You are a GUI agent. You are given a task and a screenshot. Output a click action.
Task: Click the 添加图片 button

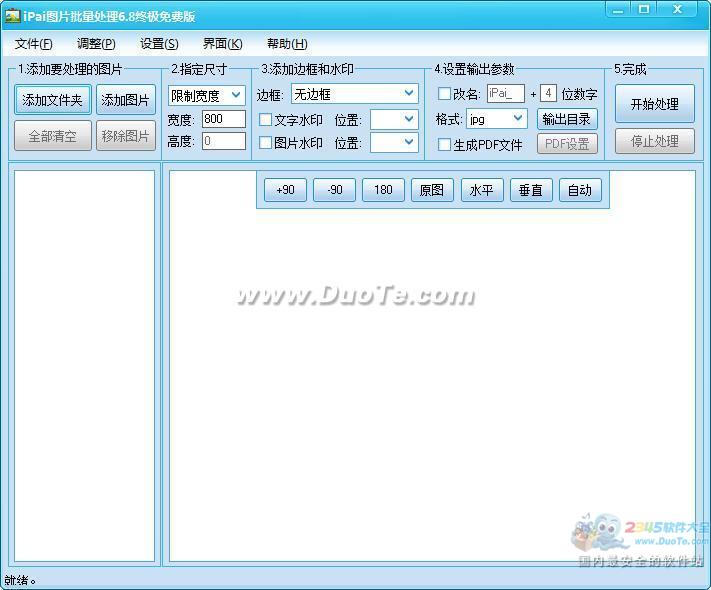coord(126,99)
